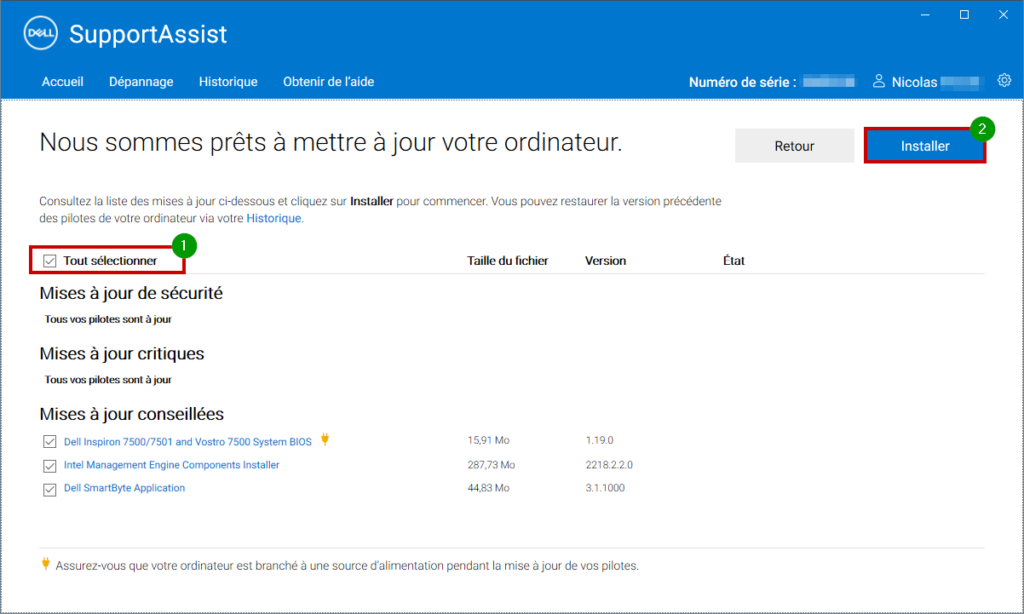Open Dell Inspiron 7500/7501 BIOS link

187,442
